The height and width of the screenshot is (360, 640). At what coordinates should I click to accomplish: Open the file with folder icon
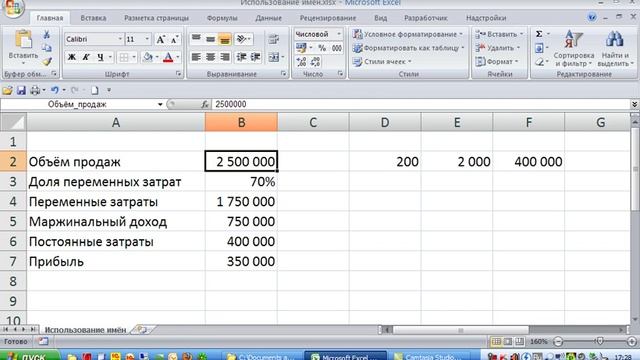[7, 90]
